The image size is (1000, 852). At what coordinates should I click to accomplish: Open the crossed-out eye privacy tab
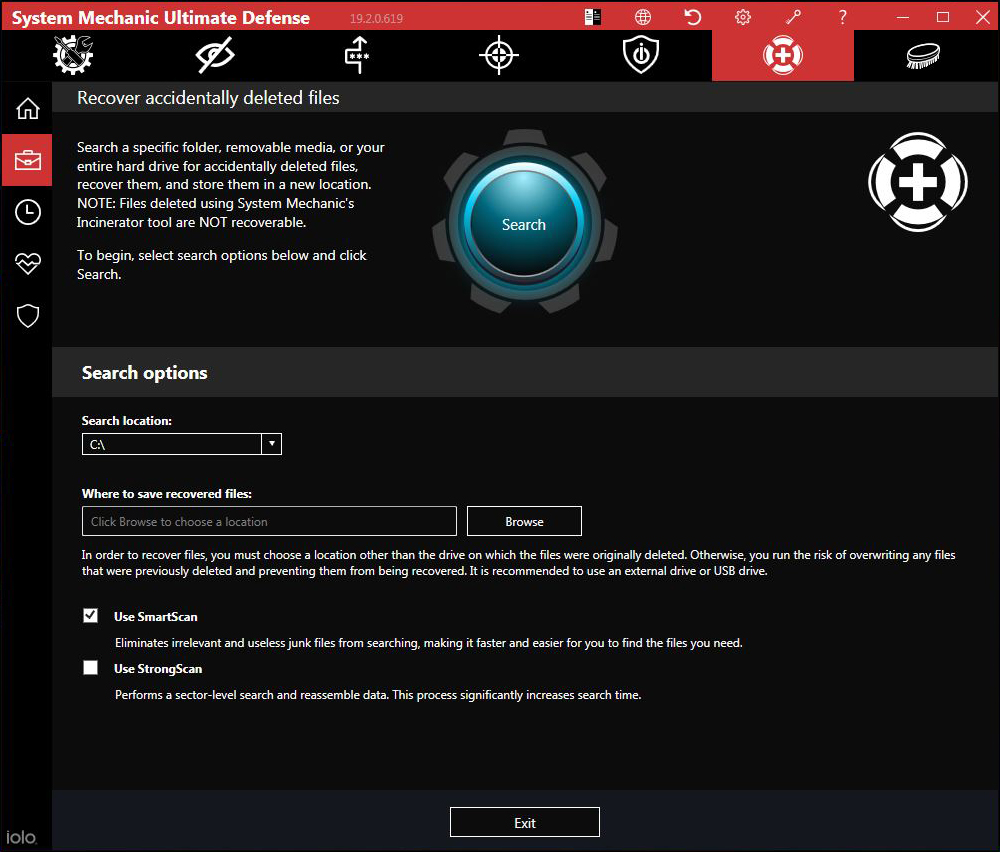click(215, 55)
